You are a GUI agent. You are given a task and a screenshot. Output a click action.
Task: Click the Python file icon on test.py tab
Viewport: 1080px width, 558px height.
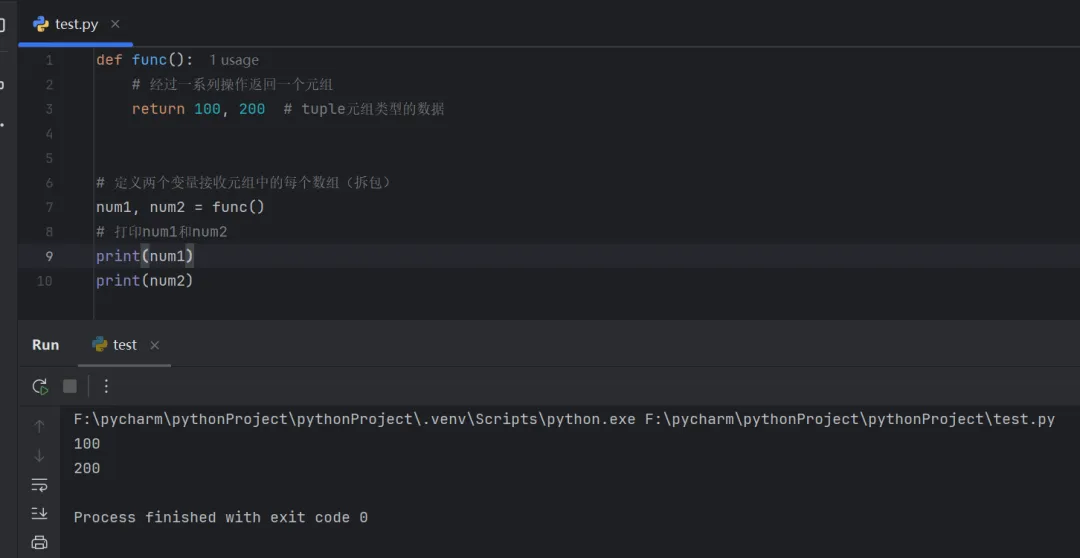click(41, 24)
